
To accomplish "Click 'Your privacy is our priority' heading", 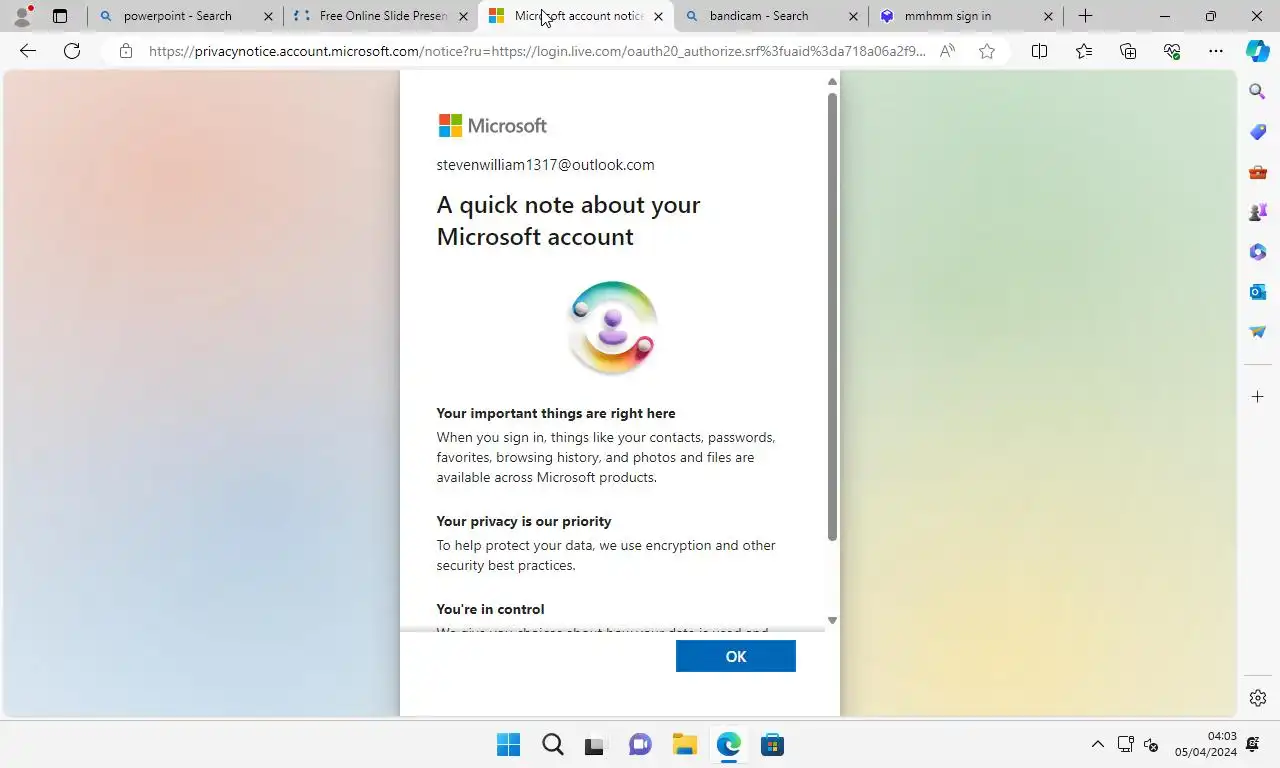I will [523, 521].
